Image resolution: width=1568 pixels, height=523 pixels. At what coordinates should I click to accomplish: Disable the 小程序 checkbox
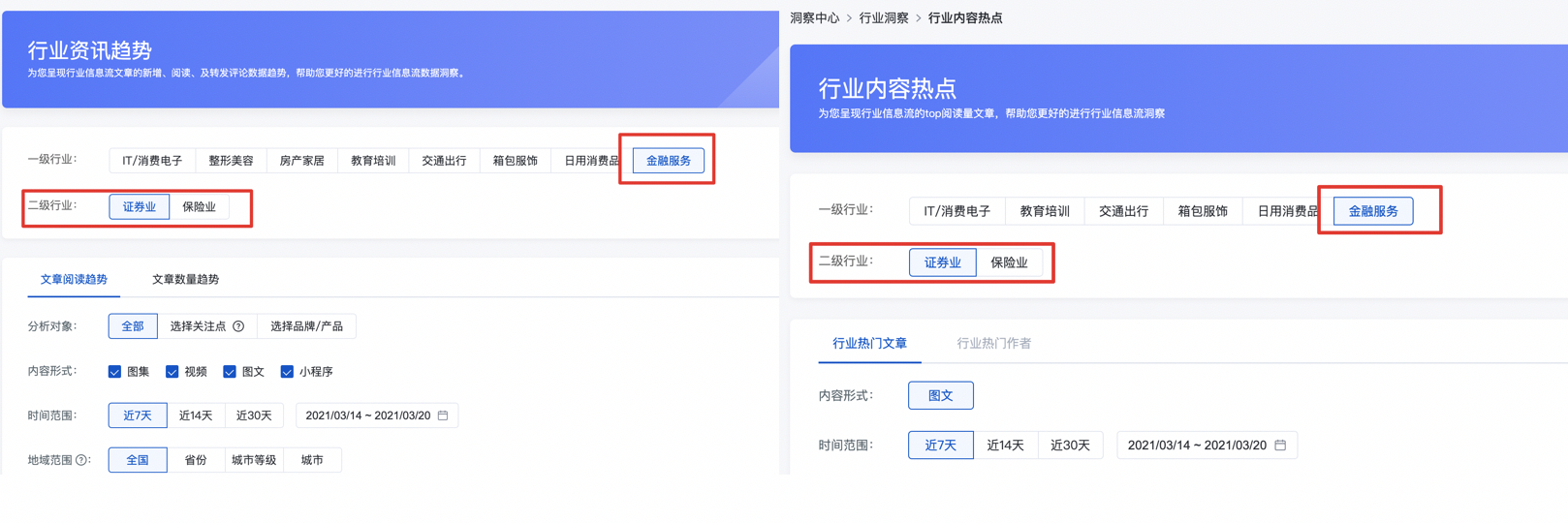tap(287, 372)
